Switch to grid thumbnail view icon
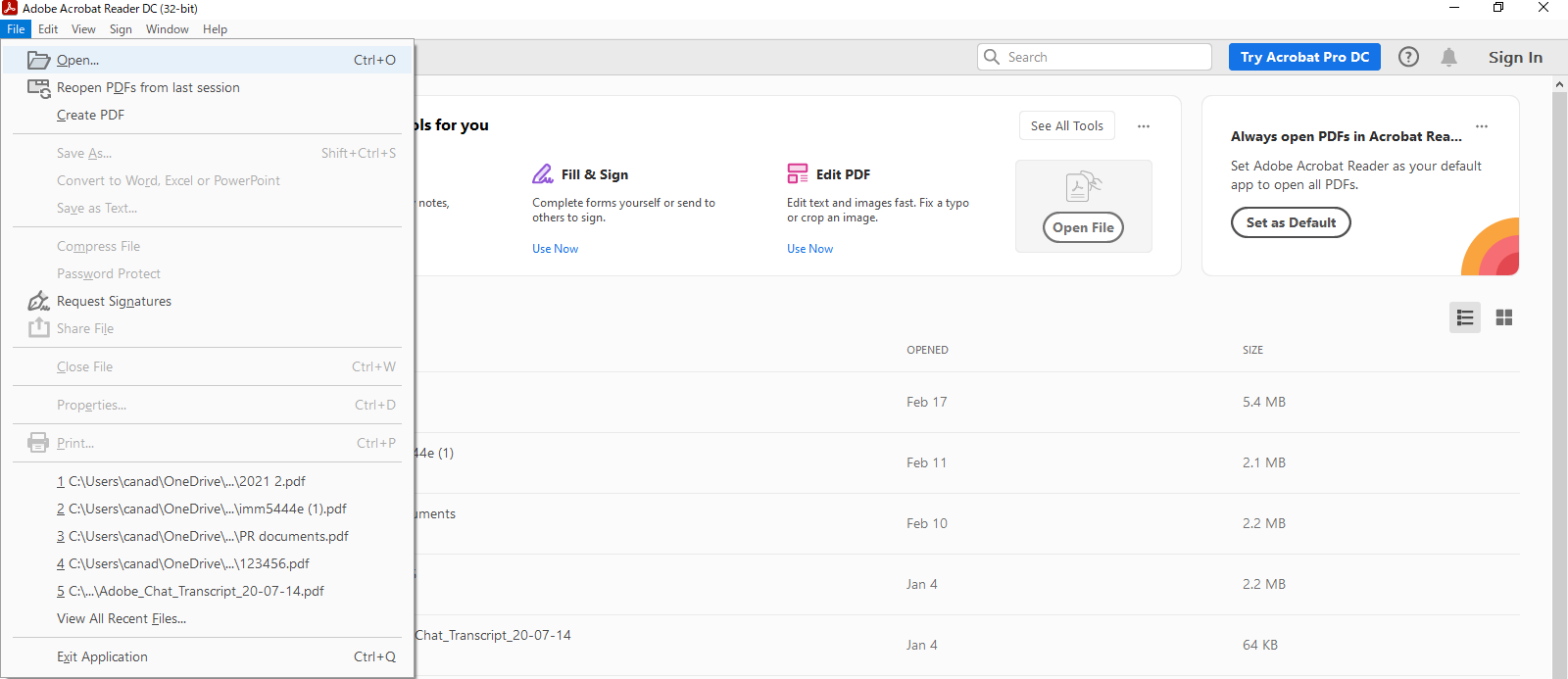Screen dimensions: 1568x679 point(1504,317)
